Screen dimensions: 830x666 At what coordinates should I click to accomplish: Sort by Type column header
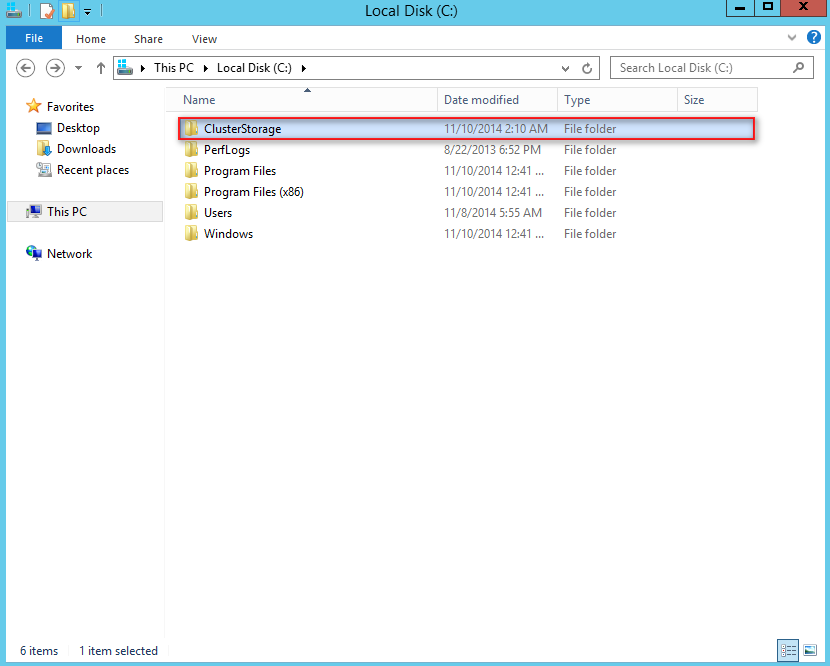pyautogui.click(x=617, y=100)
